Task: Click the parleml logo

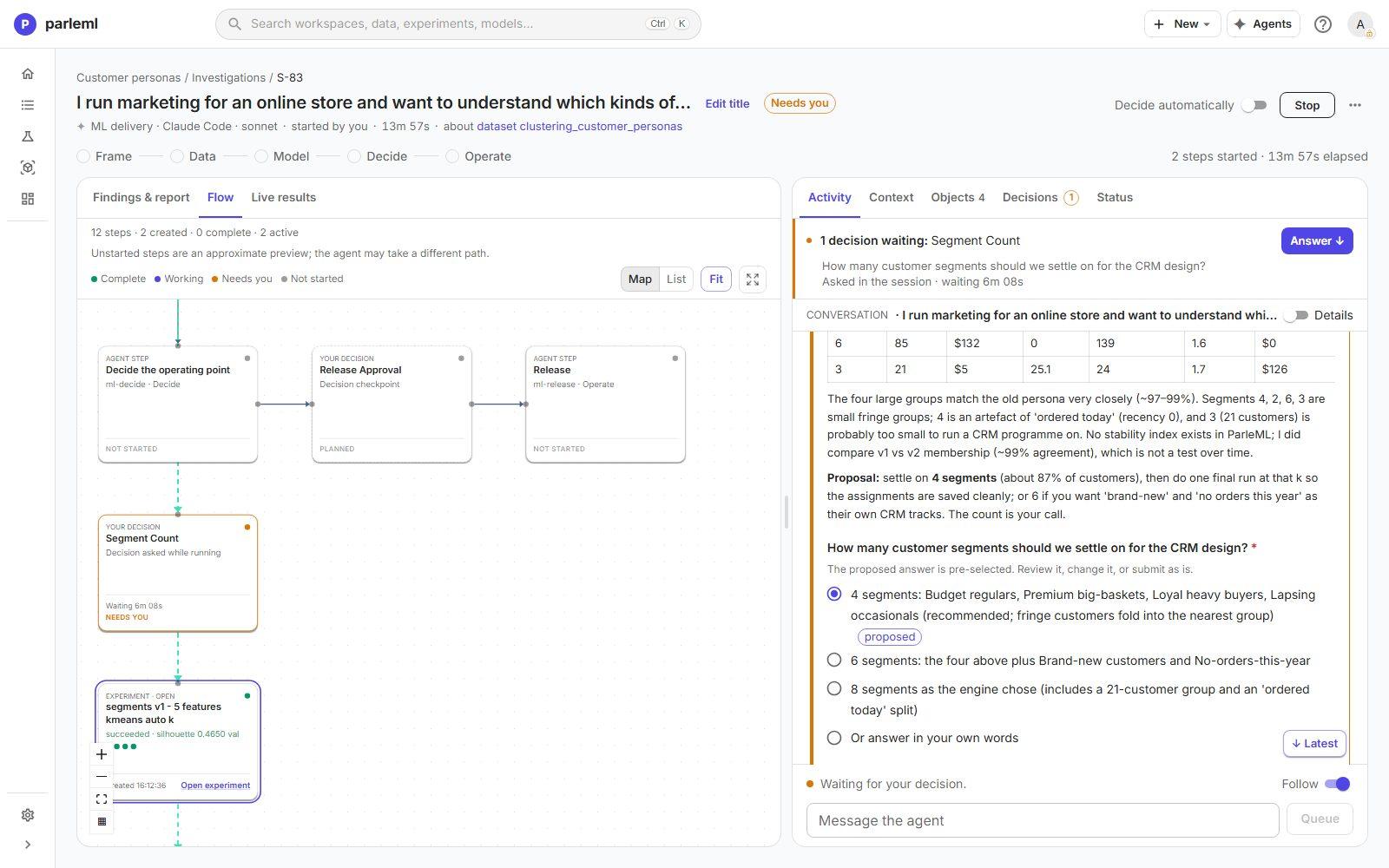Action: [56, 24]
